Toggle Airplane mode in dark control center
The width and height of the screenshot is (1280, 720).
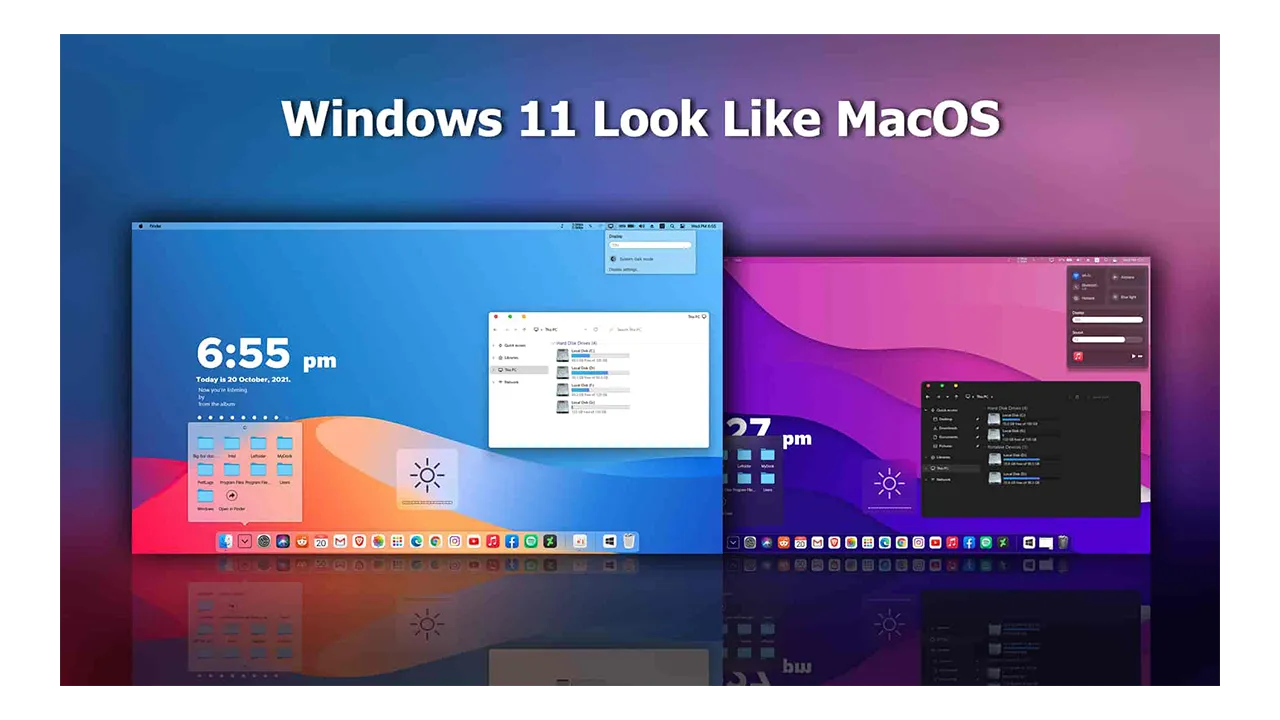1123,277
